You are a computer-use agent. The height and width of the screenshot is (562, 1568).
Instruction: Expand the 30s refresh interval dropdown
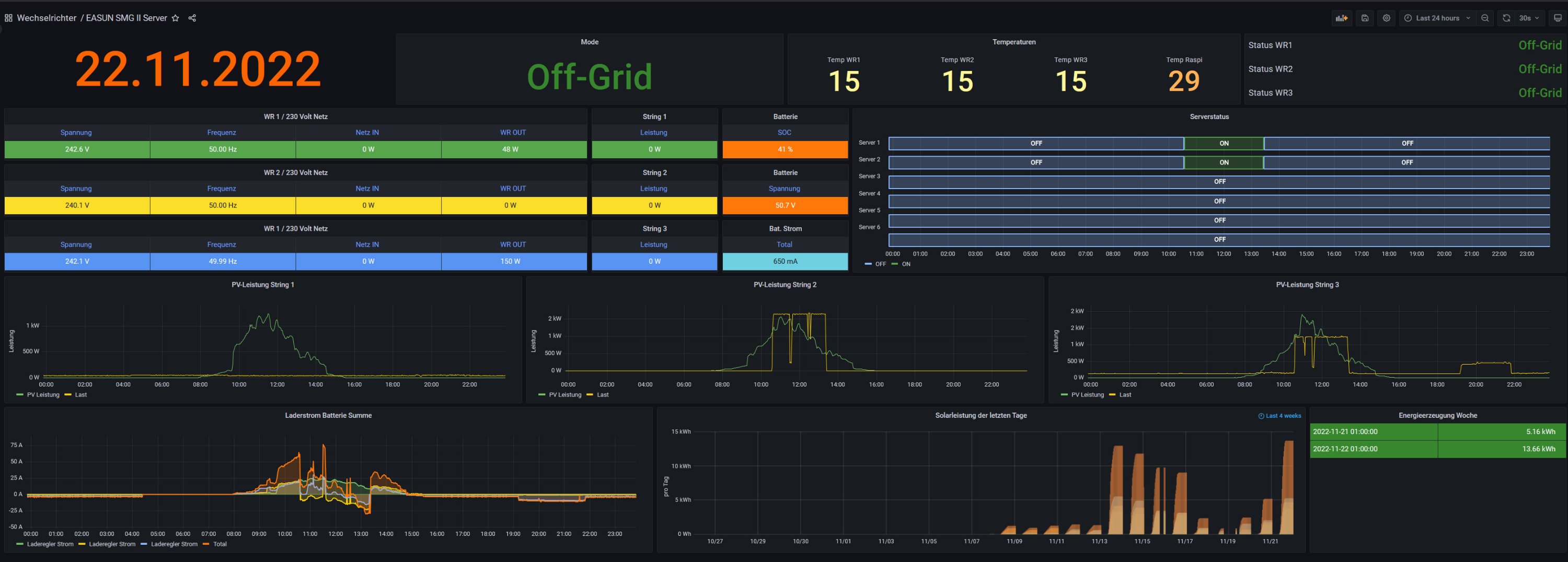[1528, 18]
